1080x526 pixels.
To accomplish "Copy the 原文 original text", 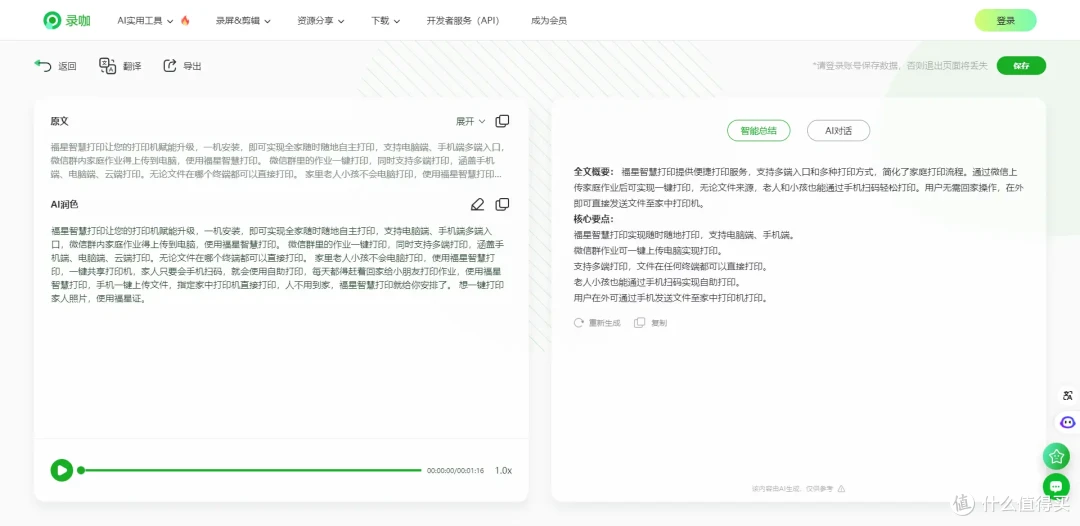I will coord(503,121).
